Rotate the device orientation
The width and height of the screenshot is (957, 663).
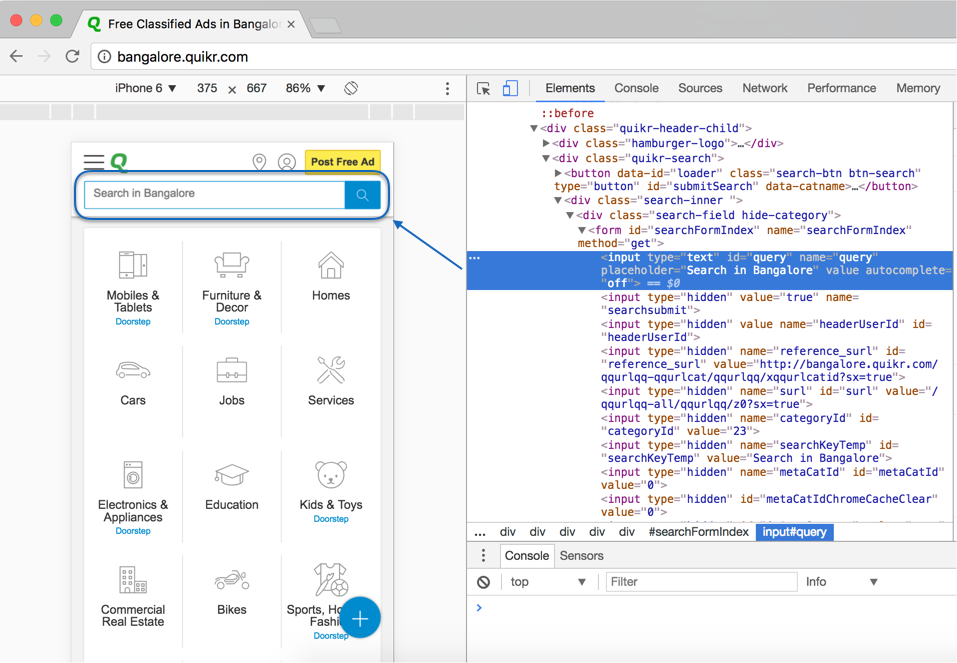click(x=351, y=89)
